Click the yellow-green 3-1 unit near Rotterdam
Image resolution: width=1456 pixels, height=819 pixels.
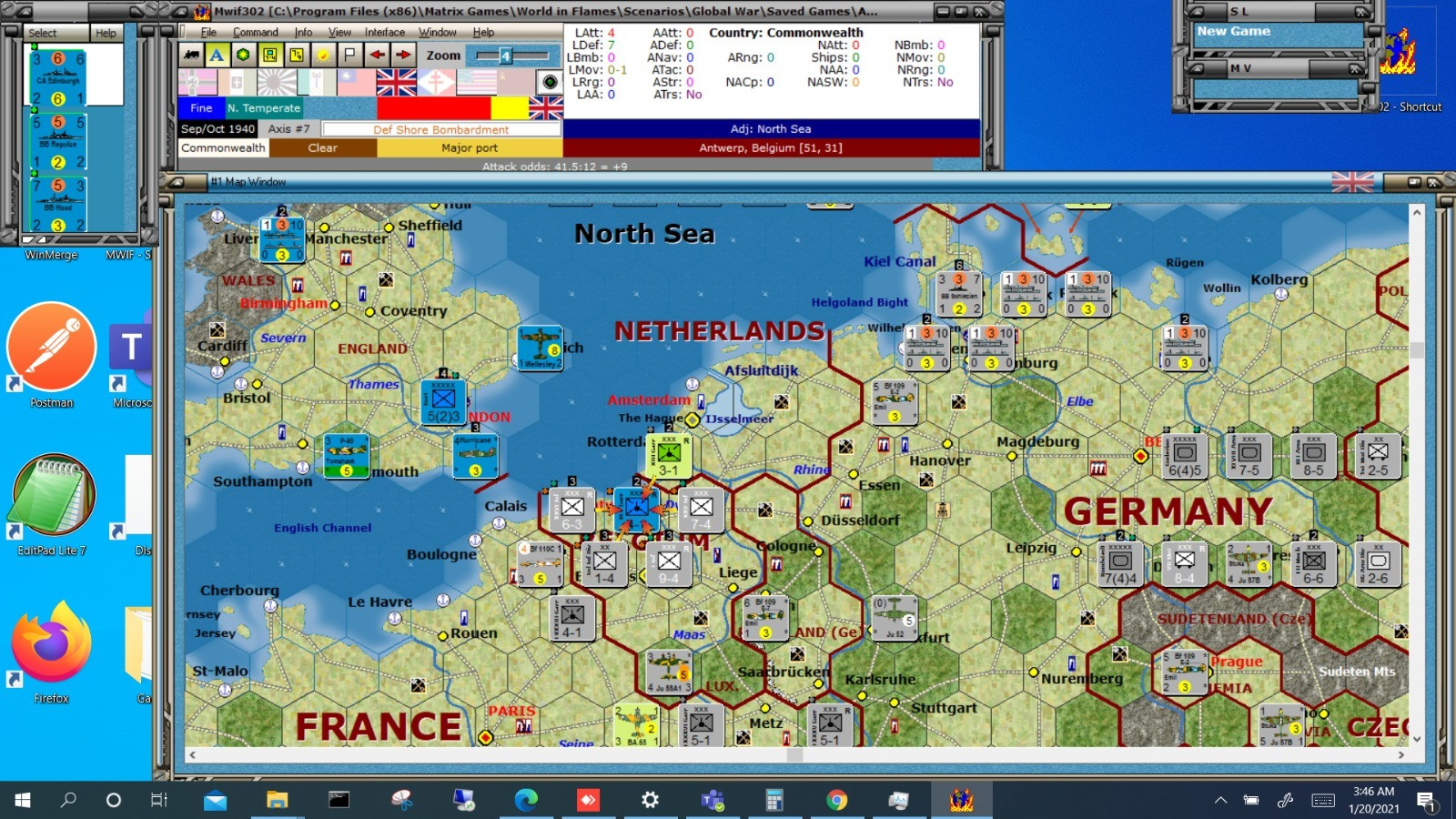pos(669,458)
